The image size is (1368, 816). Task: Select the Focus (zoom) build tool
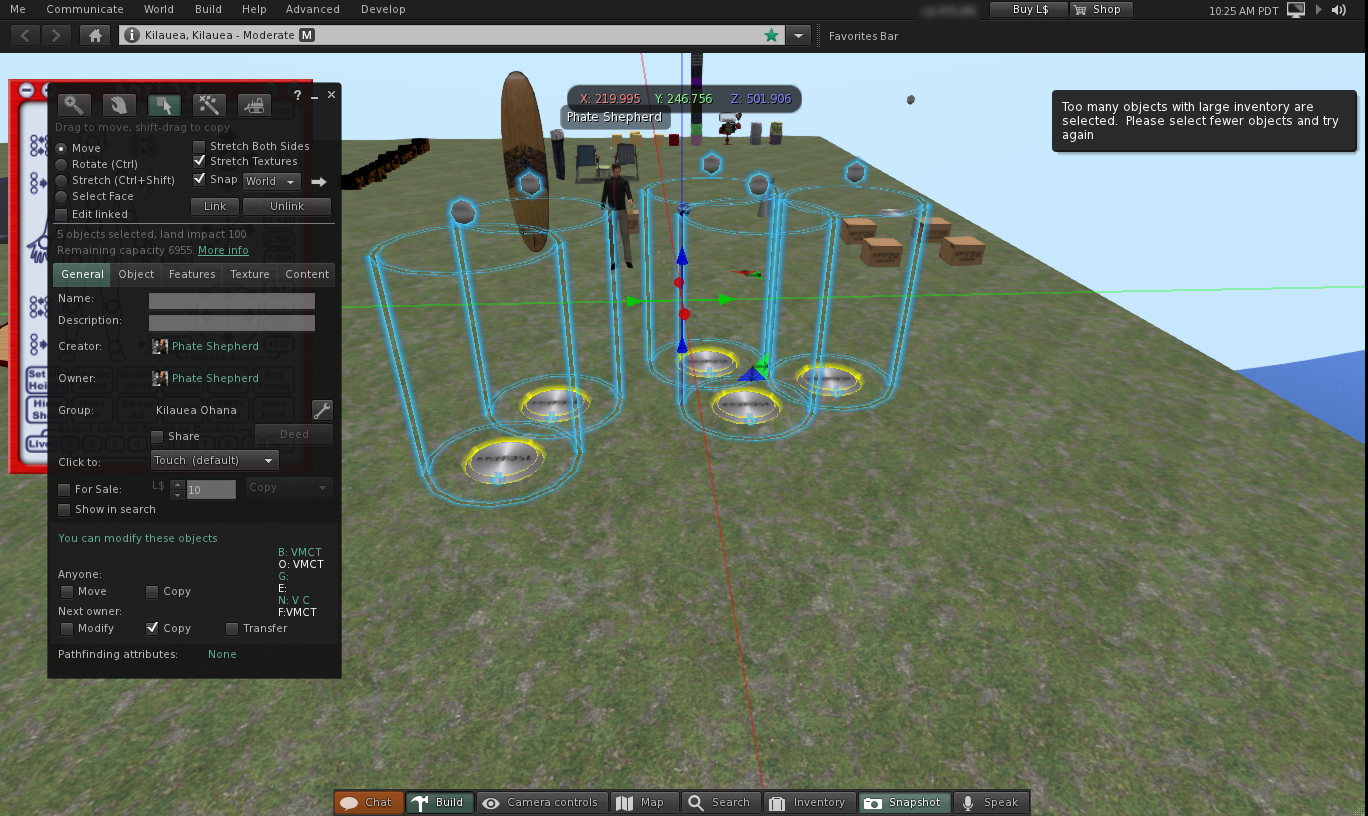[x=74, y=105]
